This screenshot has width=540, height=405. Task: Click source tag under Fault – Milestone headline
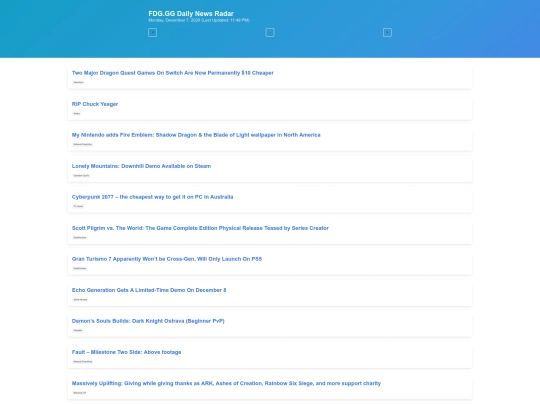click(x=83, y=362)
